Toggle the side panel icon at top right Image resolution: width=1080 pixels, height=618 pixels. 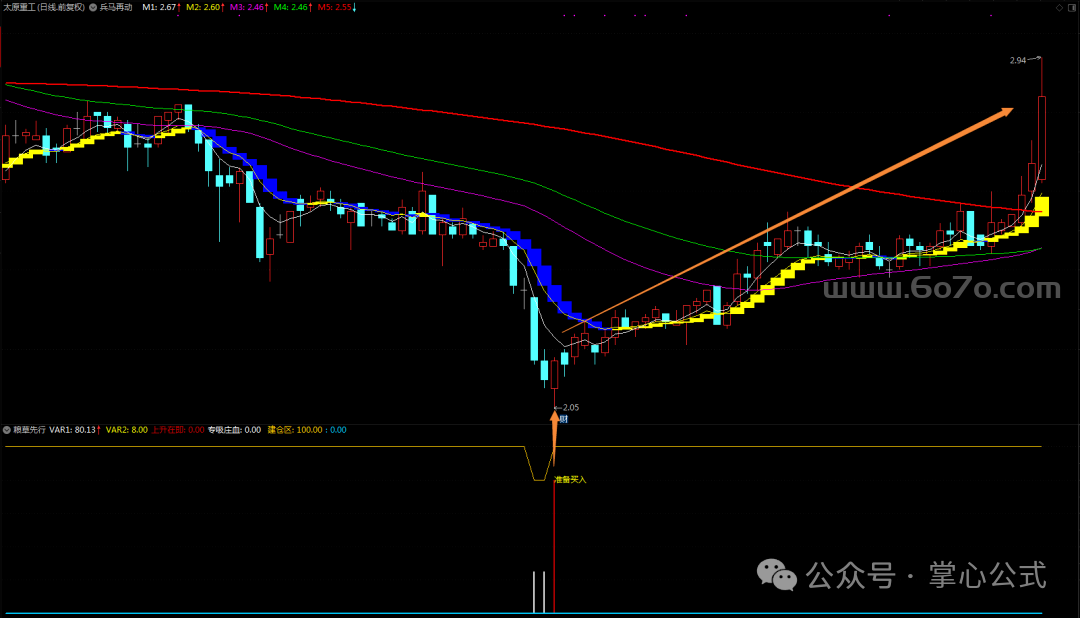pos(1072,7)
